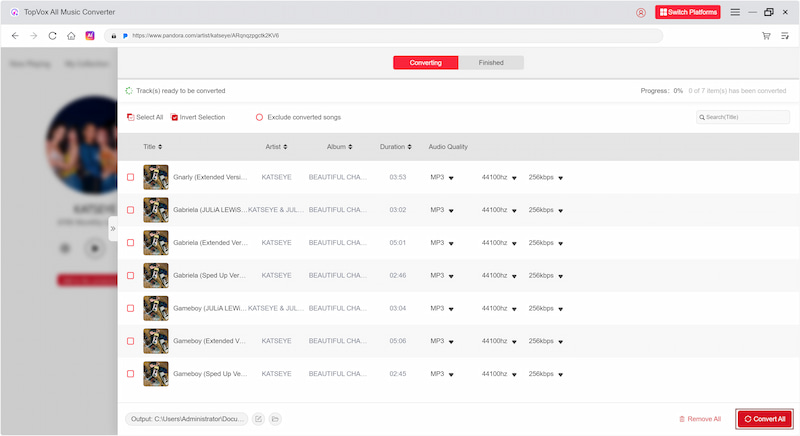The width and height of the screenshot is (800, 436).
Task: Tick the checkbox for Gnarly (Extended Version)
Action: tap(130, 177)
